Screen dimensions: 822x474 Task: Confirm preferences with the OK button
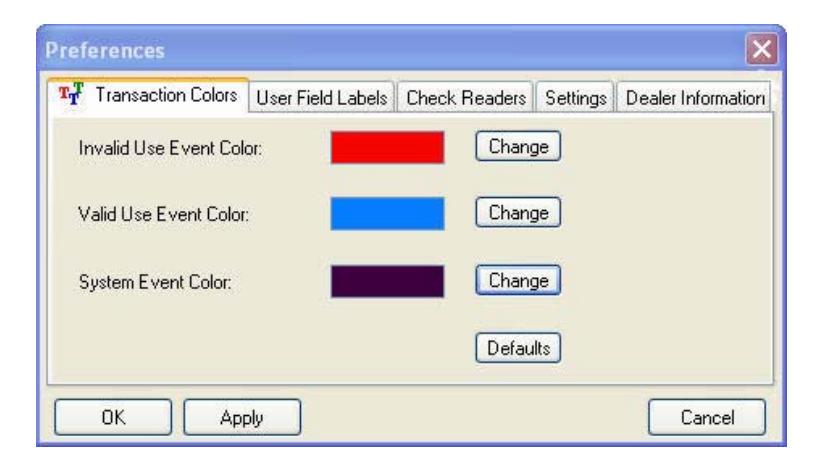(x=113, y=417)
